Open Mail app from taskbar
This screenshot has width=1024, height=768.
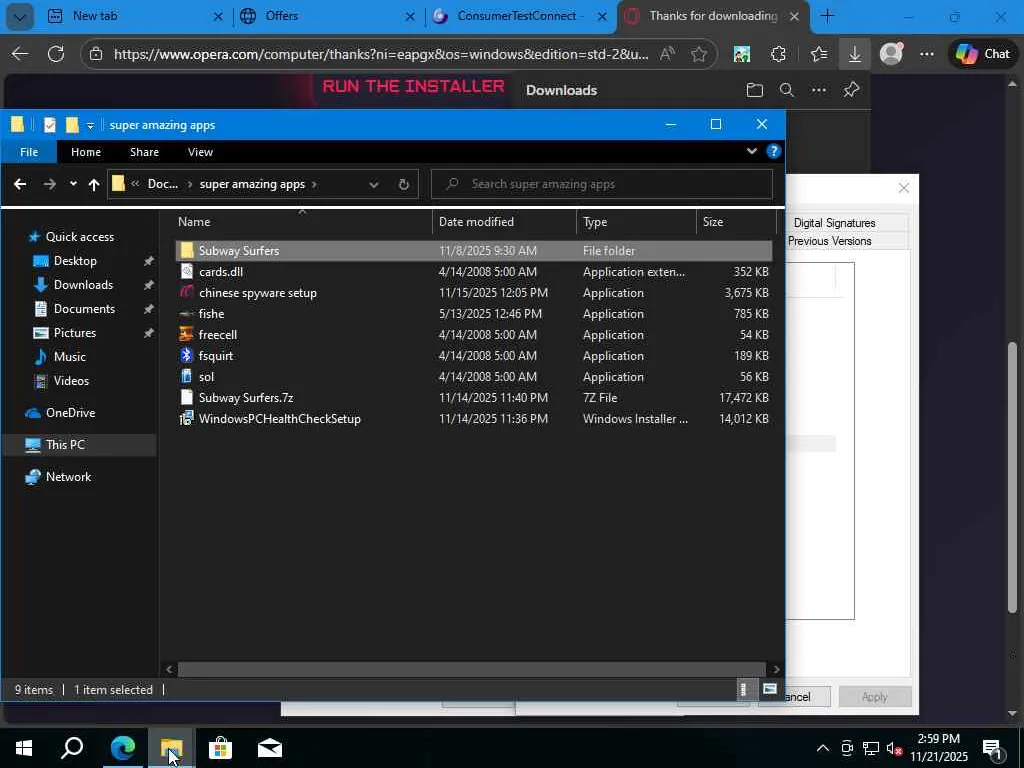point(270,748)
